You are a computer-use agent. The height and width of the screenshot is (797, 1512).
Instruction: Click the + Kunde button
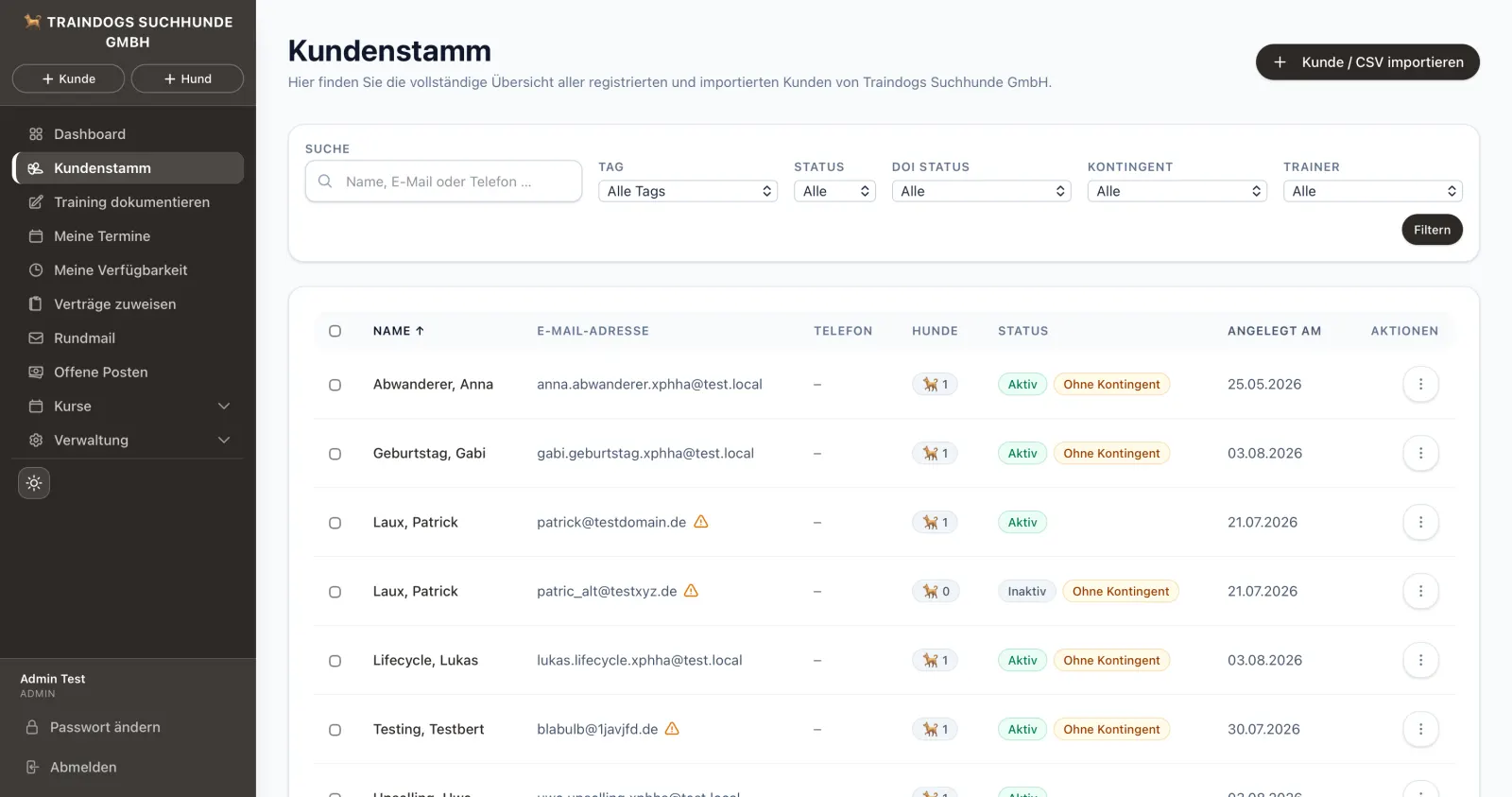coord(68,78)
